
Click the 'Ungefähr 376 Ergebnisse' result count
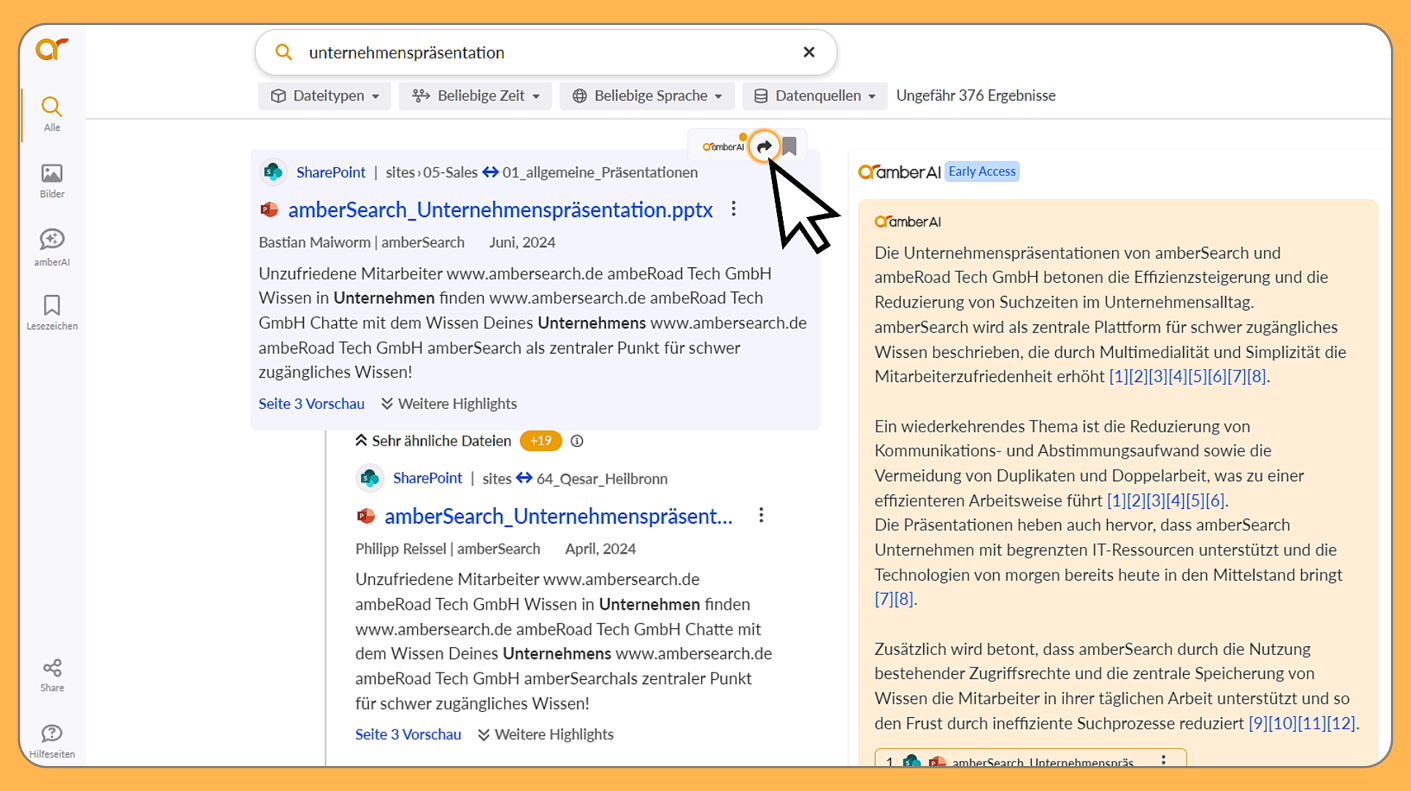(976, 96)
